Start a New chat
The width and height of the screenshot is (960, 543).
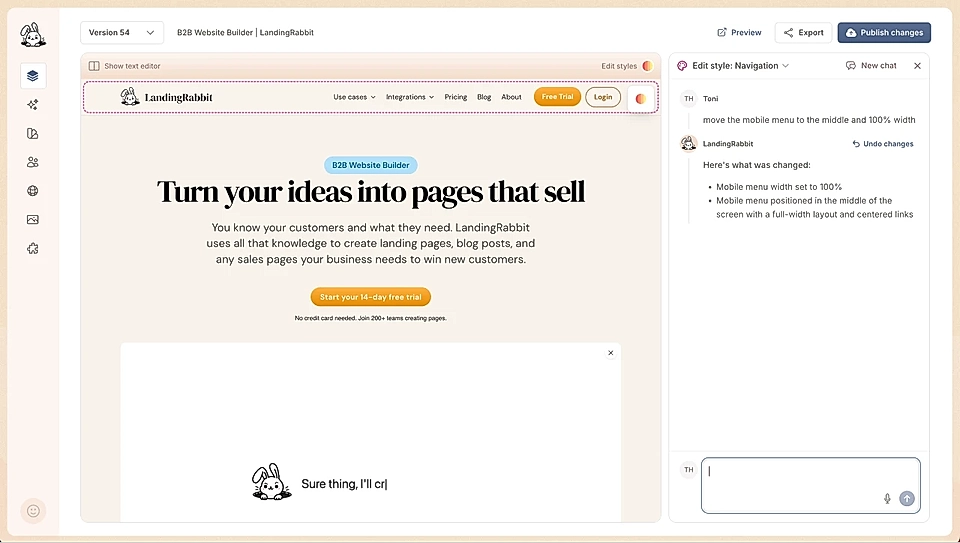[x=871, y=66]
